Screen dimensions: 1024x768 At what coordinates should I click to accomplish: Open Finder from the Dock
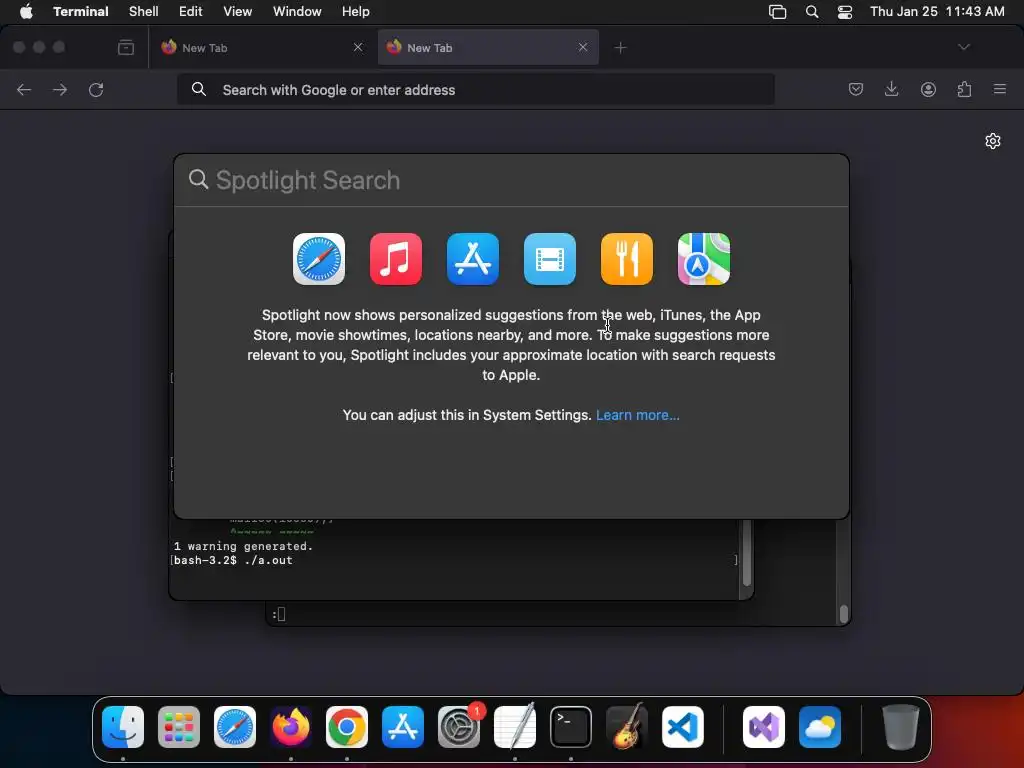pyautogui.click(x=123, y=727)
